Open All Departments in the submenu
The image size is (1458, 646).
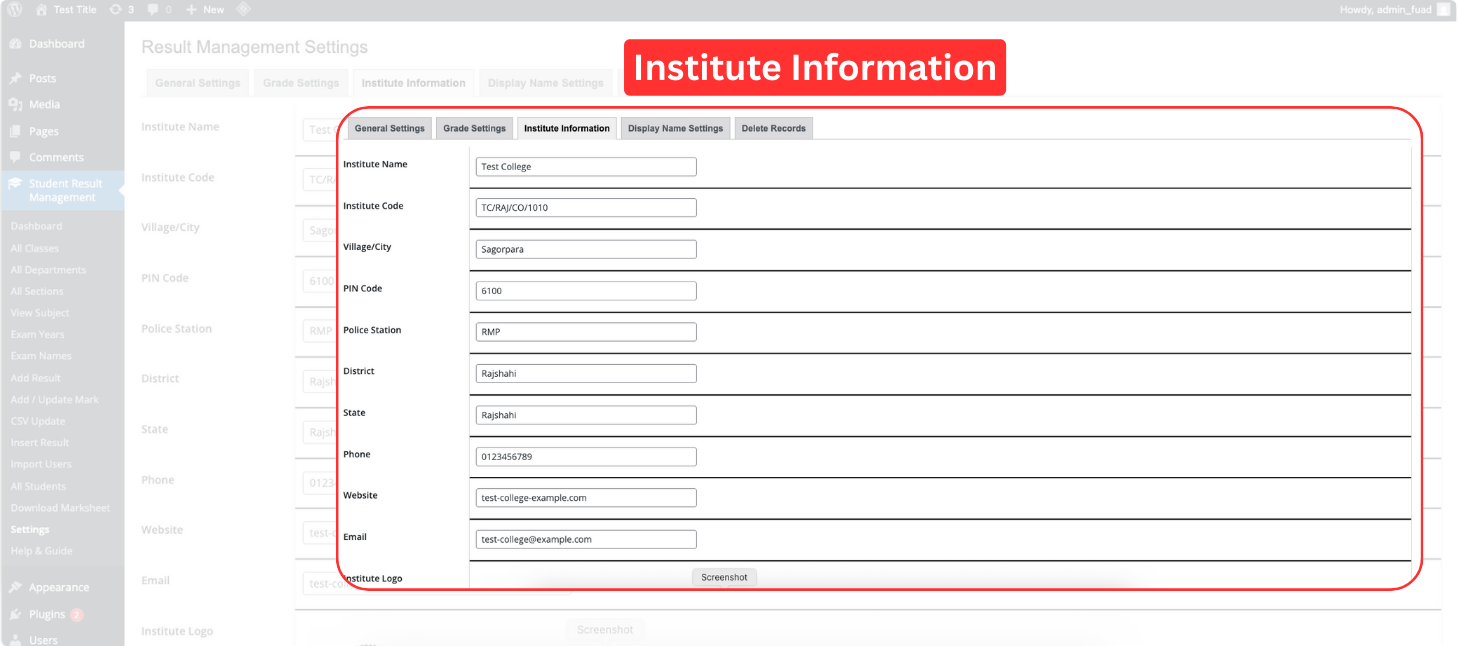click(48, 270)
